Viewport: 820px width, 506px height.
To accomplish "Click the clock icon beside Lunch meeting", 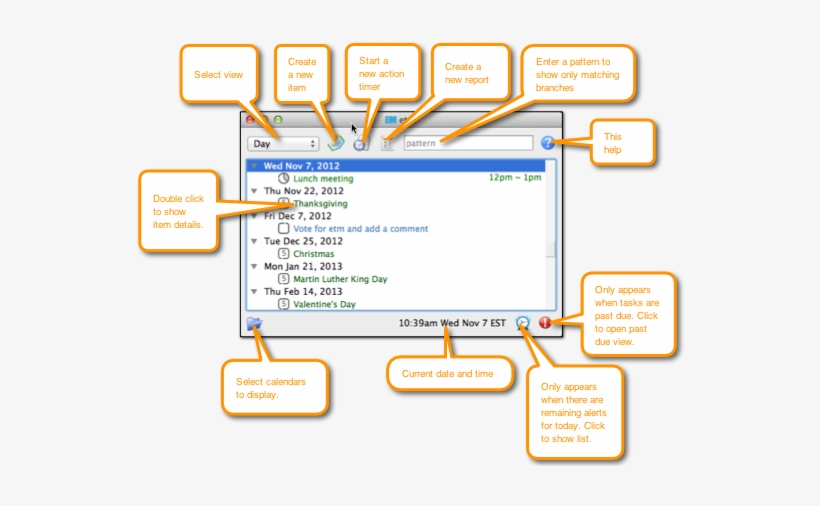I will click(283, 179).
